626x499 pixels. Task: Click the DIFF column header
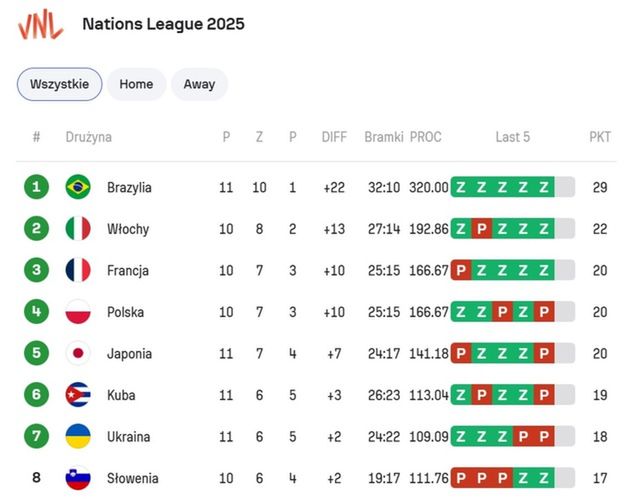click(334, 137)
